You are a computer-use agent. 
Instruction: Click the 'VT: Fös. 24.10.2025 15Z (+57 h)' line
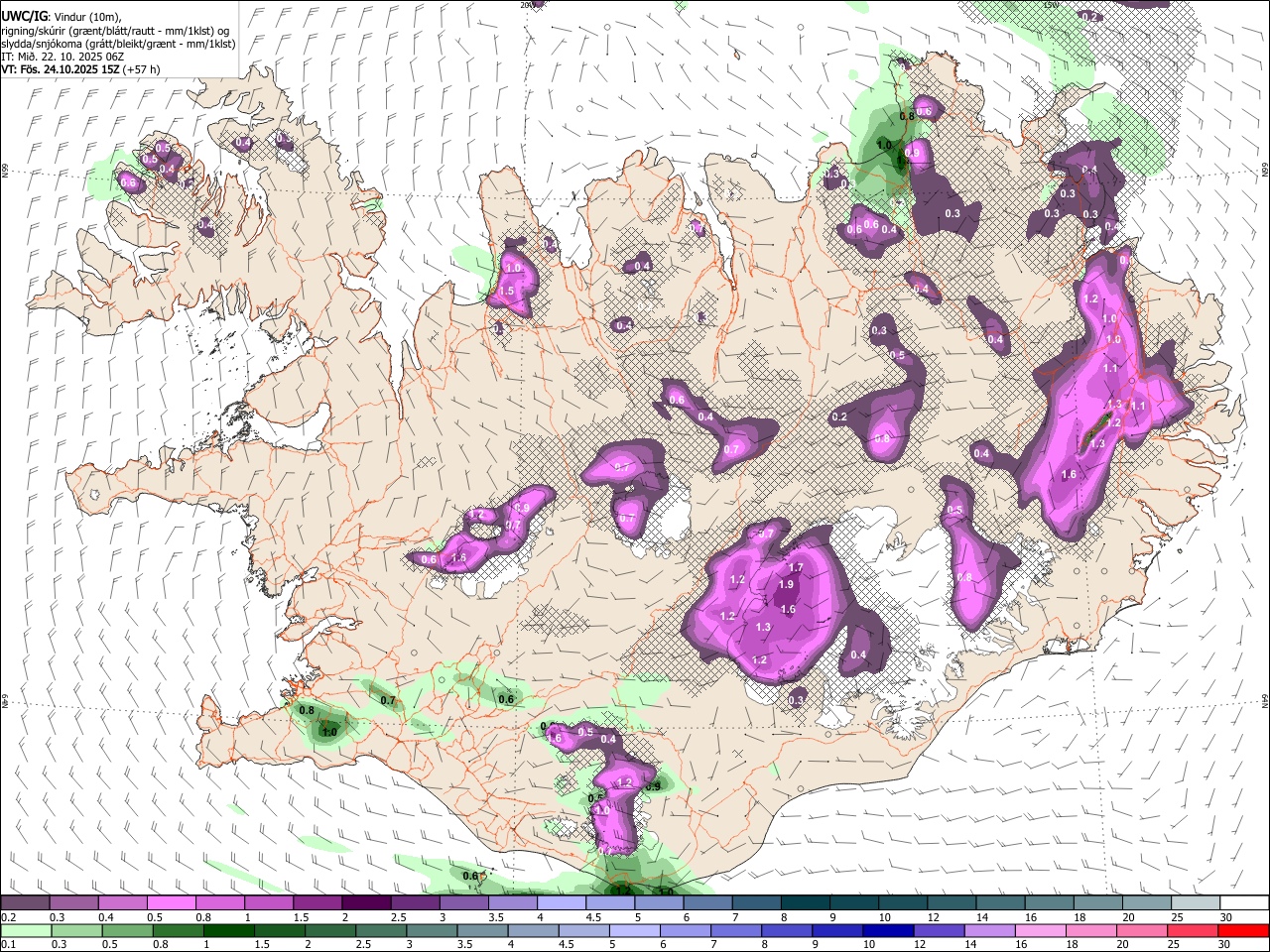point(80,69)
